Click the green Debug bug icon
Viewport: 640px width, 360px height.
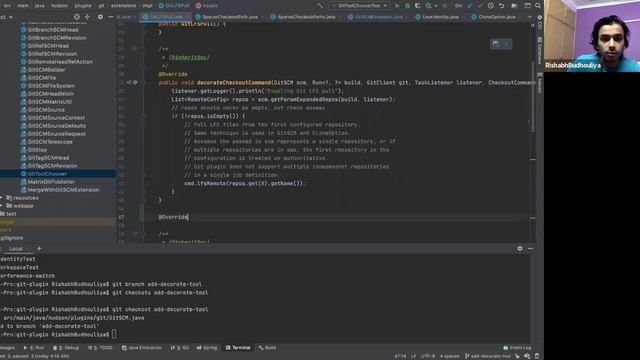[407, 6]
